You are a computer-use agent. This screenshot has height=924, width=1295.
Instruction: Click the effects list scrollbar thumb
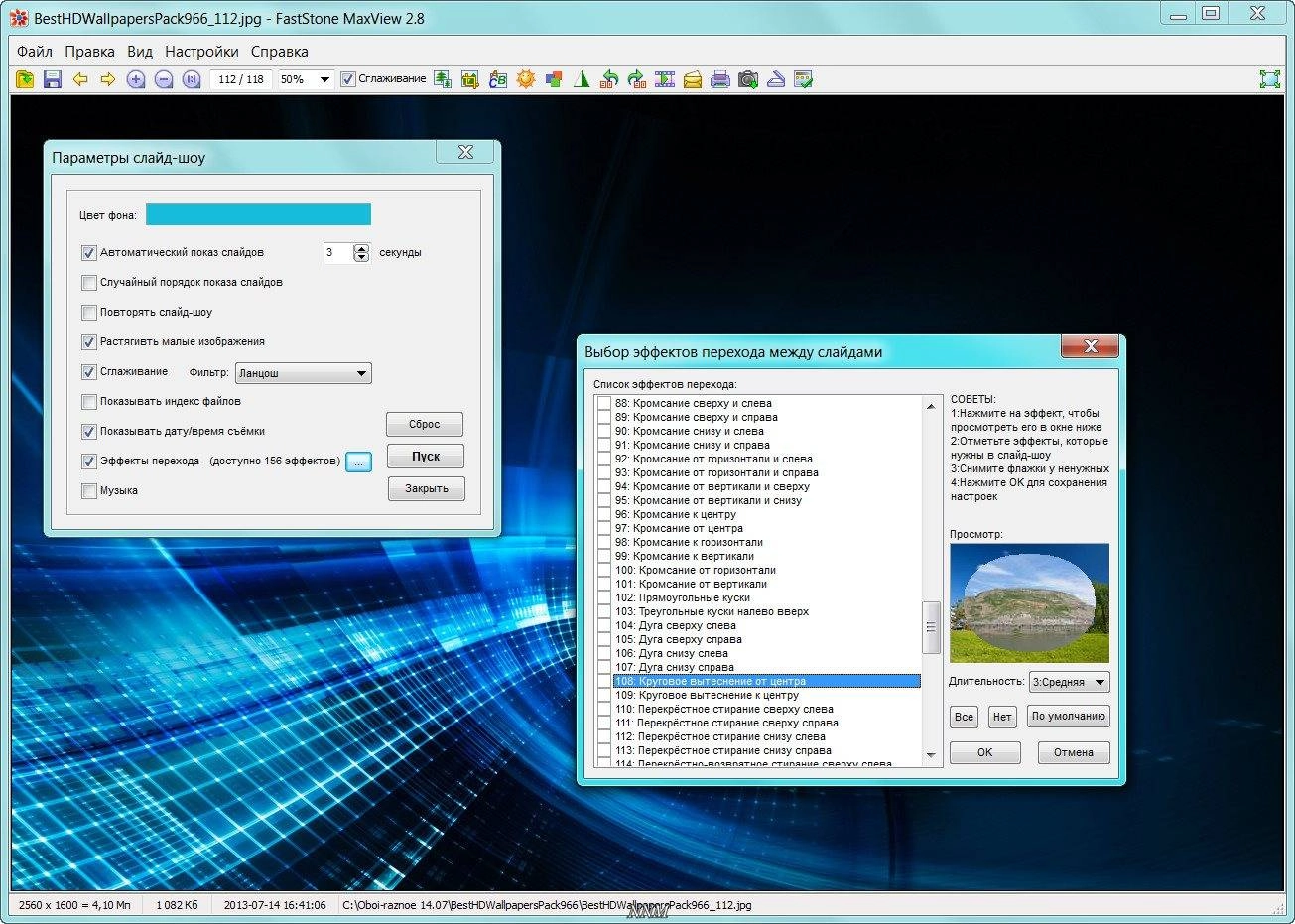click(931, 627)
